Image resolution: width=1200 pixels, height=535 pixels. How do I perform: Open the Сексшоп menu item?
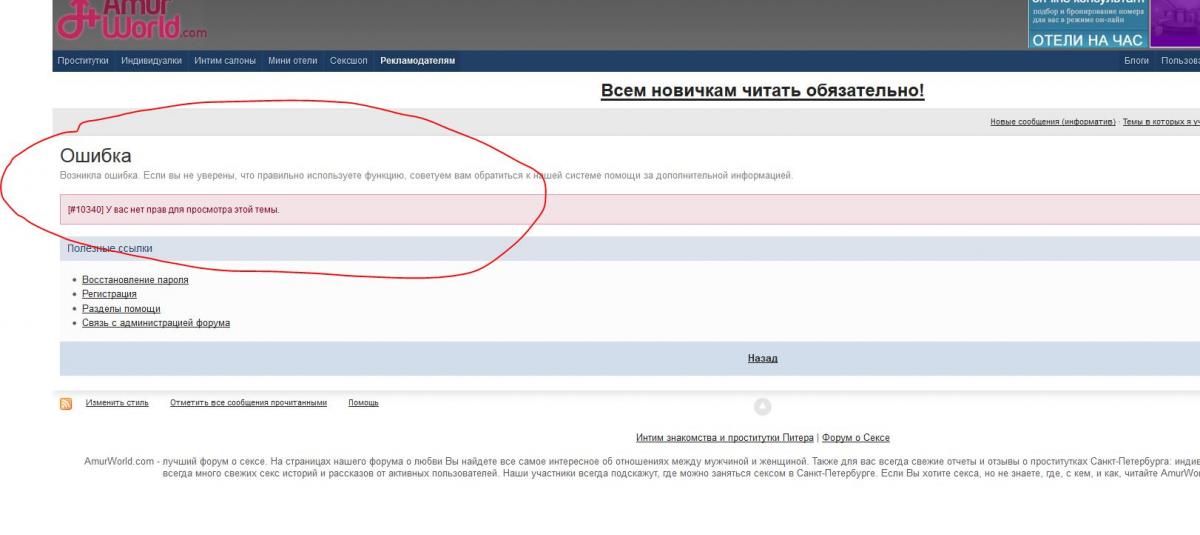tap(349, 61)
